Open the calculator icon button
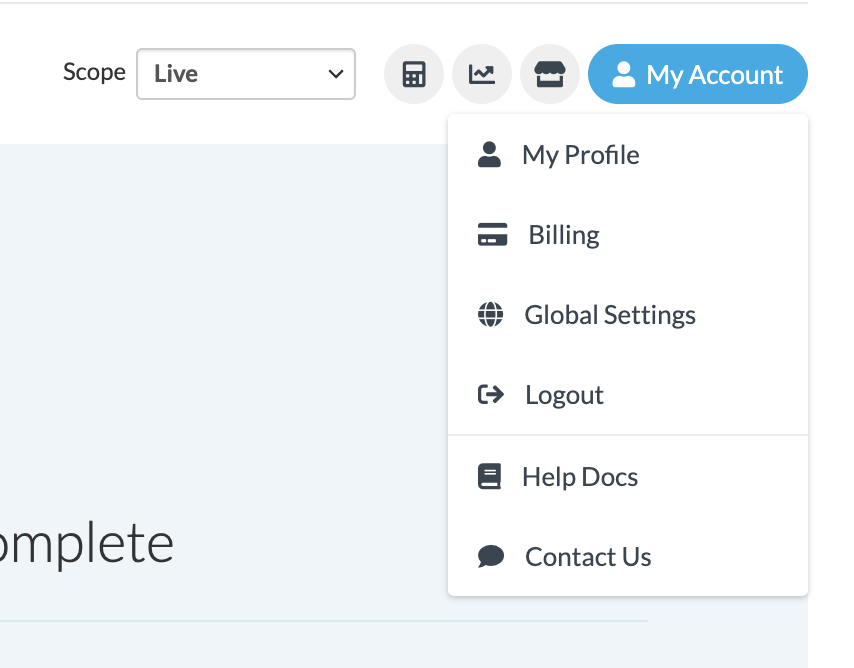 414,75
